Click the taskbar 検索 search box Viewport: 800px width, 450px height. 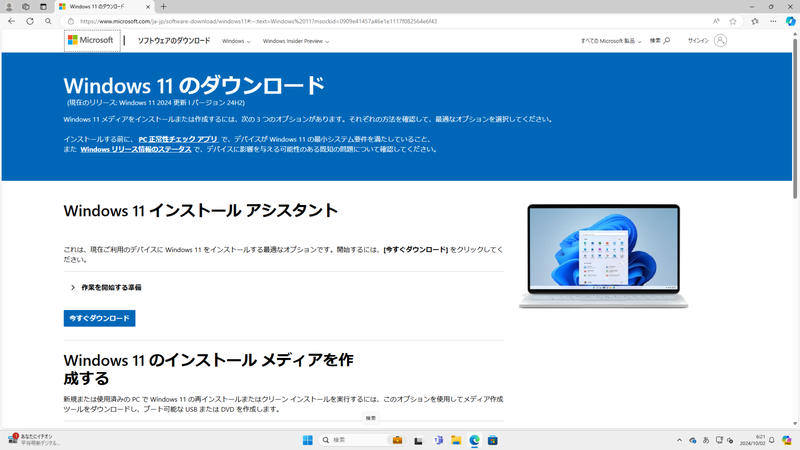tap(363, 440)
